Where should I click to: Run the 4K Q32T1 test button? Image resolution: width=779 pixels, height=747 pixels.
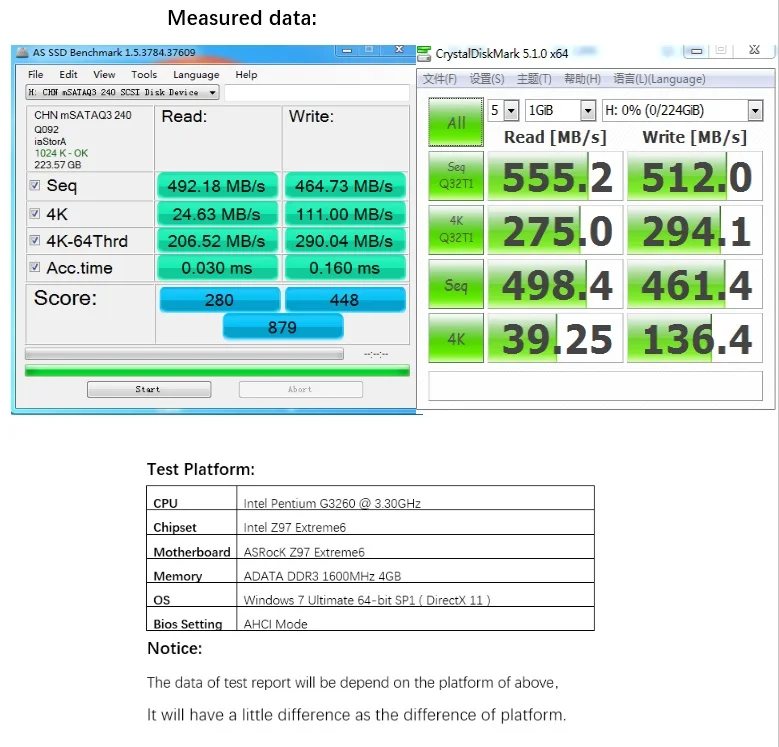pos(456,230)
